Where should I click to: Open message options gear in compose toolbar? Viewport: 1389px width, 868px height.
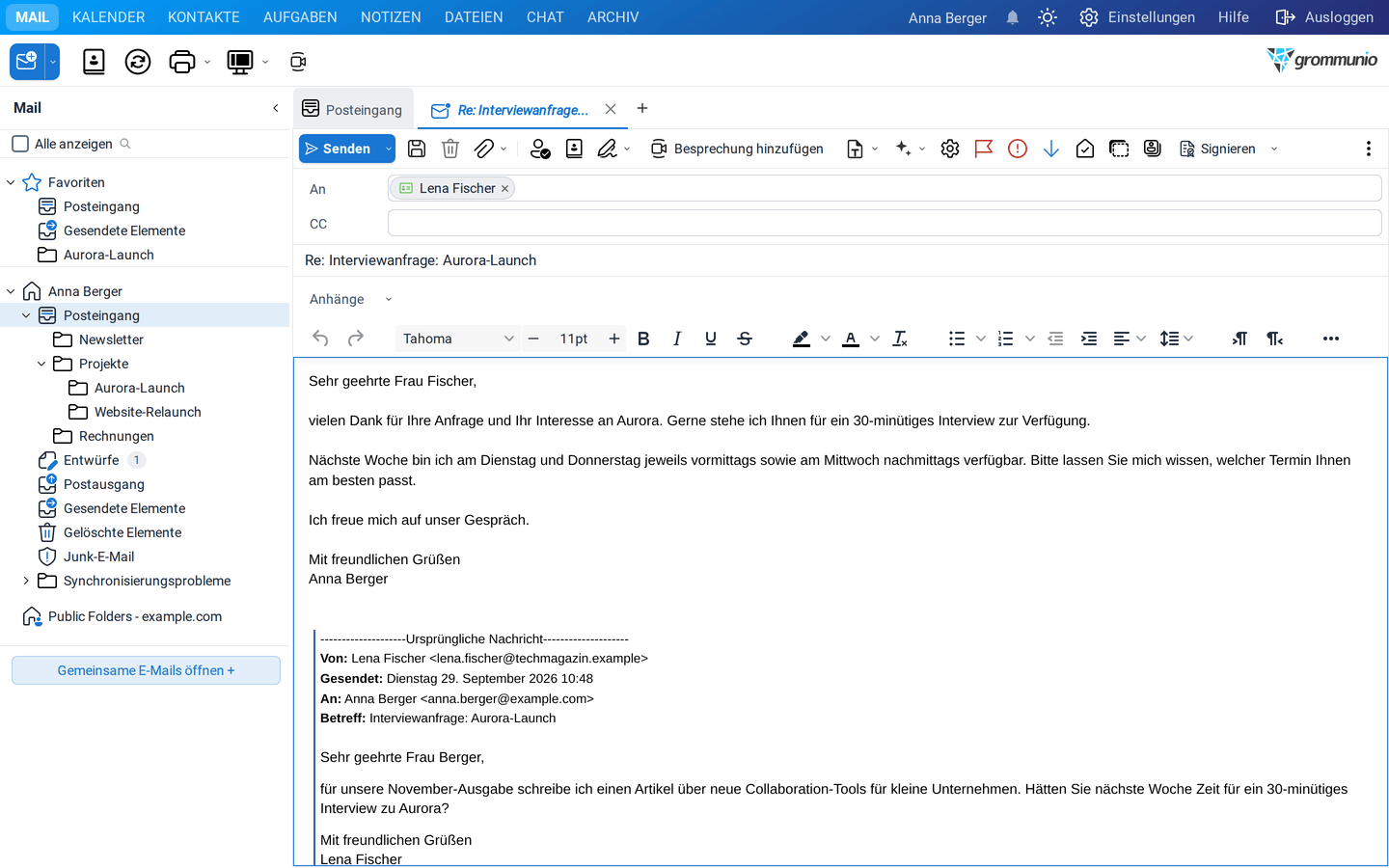point(950,149)
